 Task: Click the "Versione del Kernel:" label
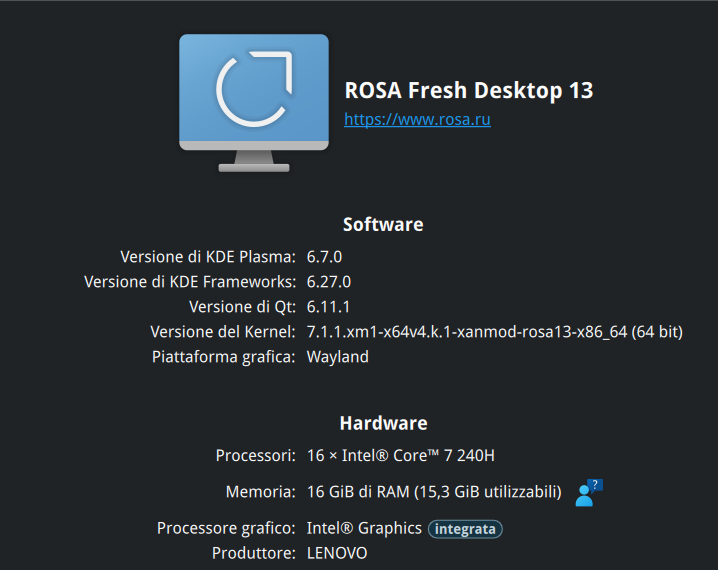[223, 332]
